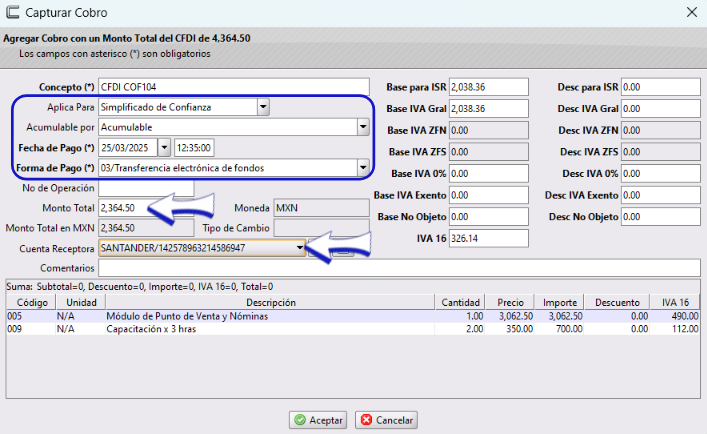This screenshot has height=434, width=707.
Task: Select the Cuenta Receptora SANTANDER combo box
Action: (202, 248)
